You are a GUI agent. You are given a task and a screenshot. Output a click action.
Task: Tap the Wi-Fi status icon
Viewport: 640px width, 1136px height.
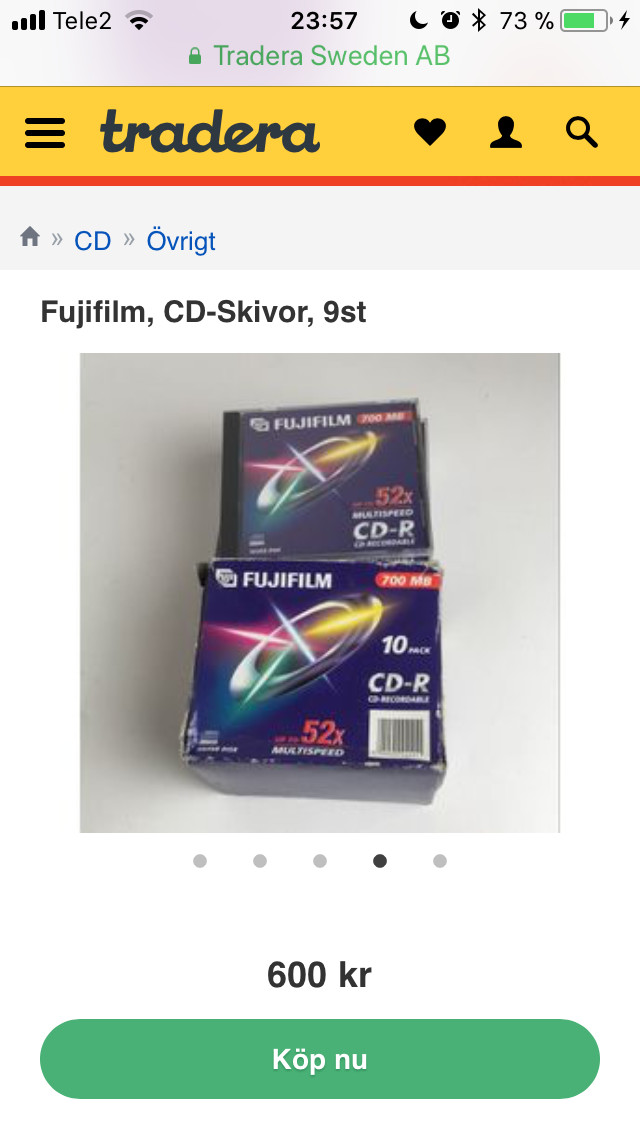[138, 20]
